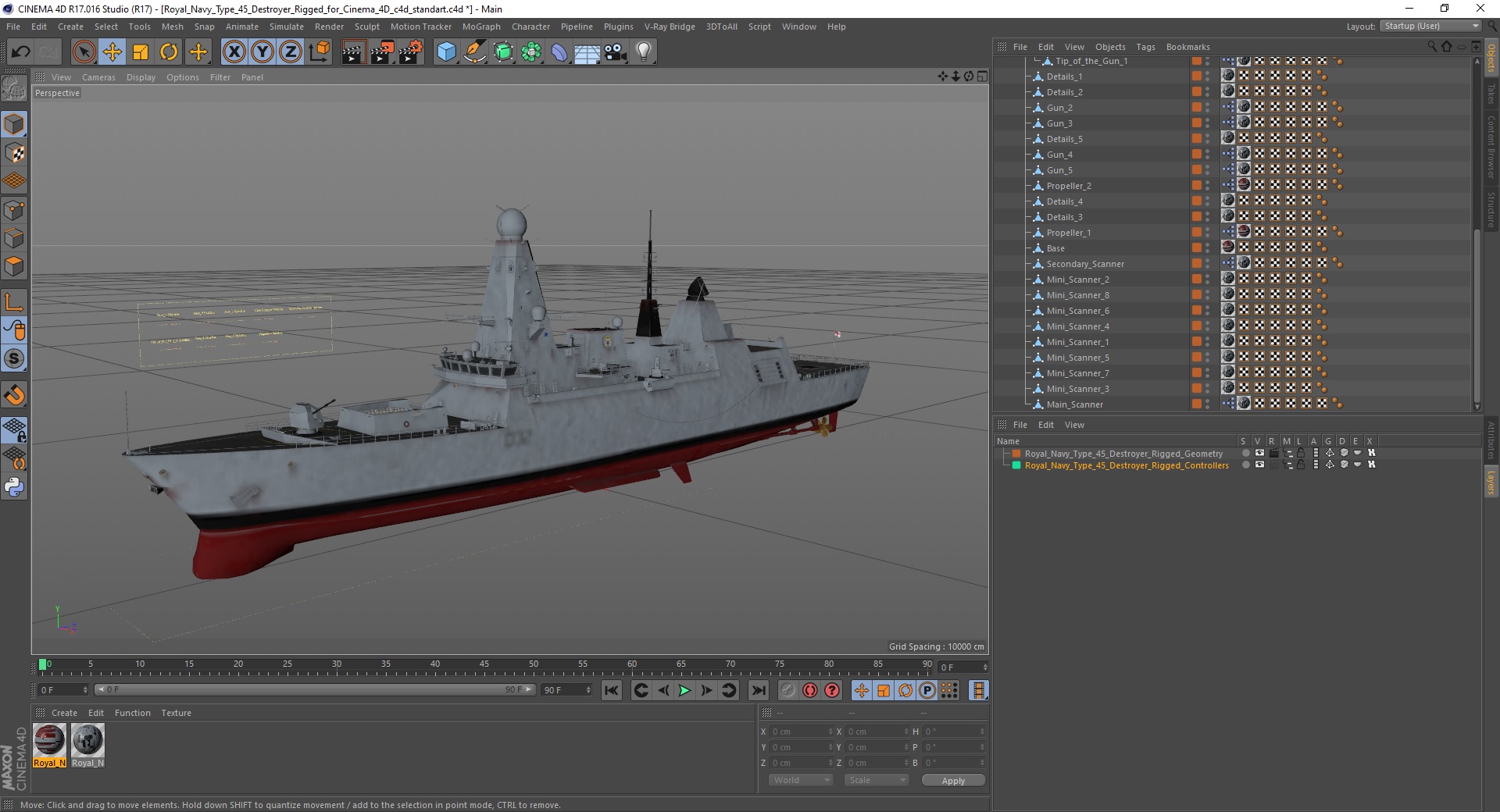
Task: Play the animation forward
Action: [x=684, y=690]
